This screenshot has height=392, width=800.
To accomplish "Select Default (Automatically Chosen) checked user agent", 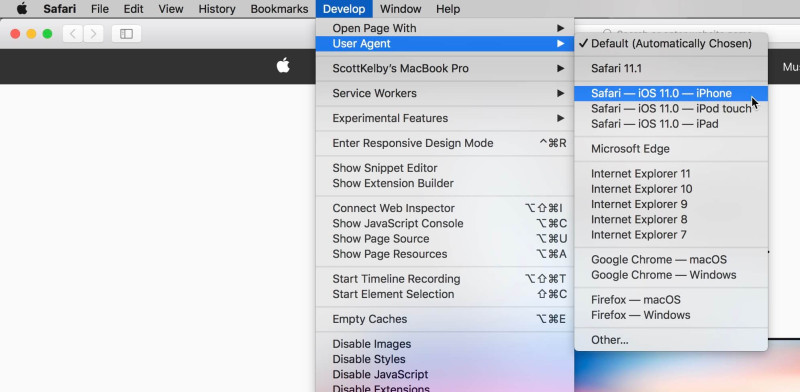I will pyautogui.click(x=671, y=43).
